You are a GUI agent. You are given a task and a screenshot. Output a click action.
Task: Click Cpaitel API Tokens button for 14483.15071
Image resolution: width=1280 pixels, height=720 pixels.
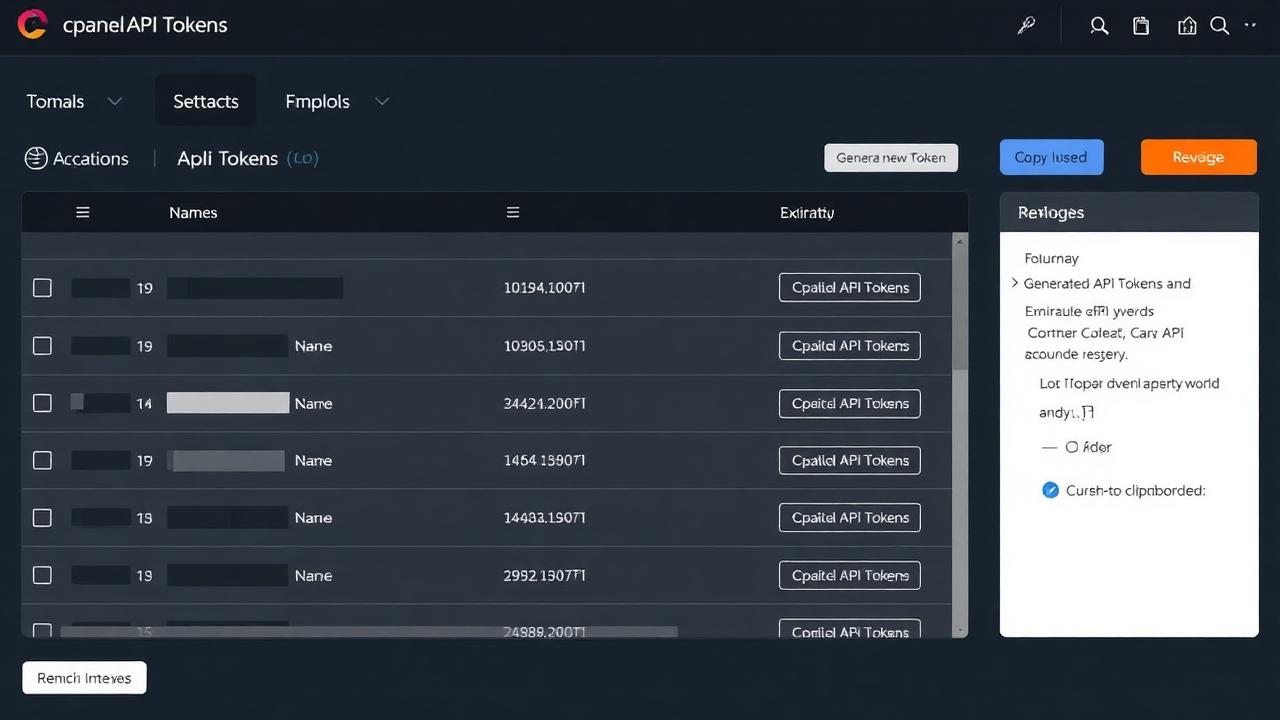point(850,518)
